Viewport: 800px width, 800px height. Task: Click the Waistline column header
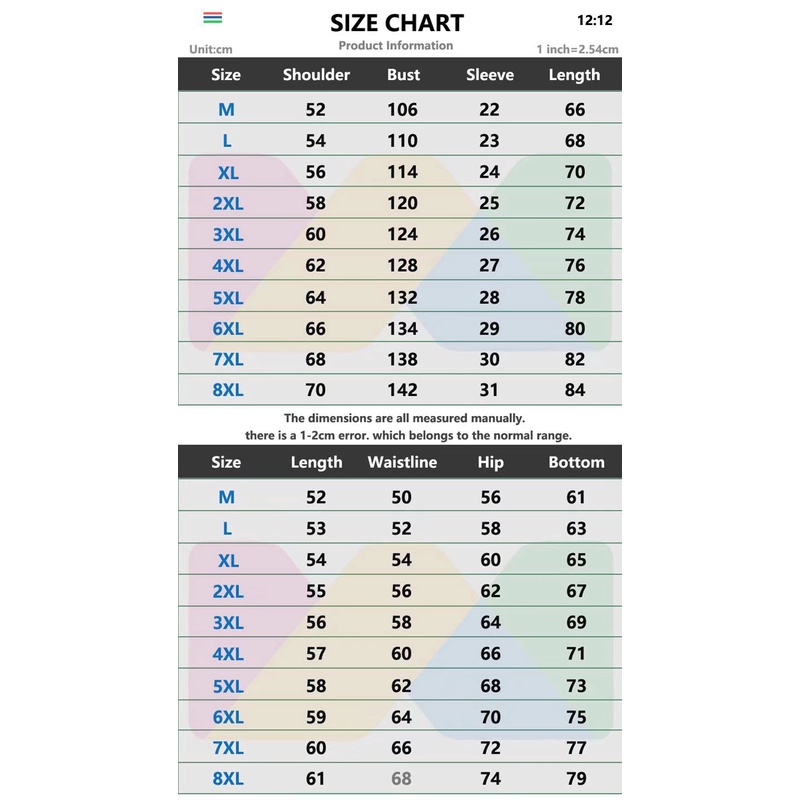point(402,462)
